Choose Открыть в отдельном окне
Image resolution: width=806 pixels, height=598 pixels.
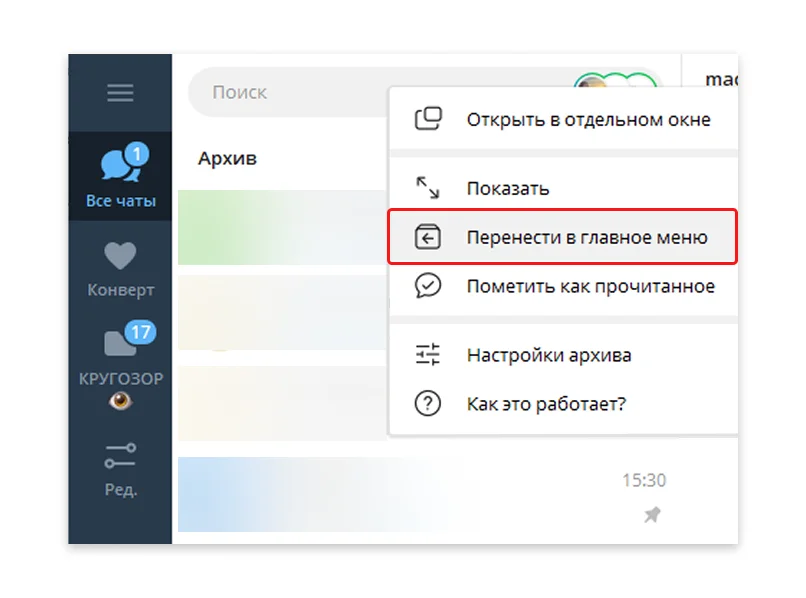click(563, 119)
